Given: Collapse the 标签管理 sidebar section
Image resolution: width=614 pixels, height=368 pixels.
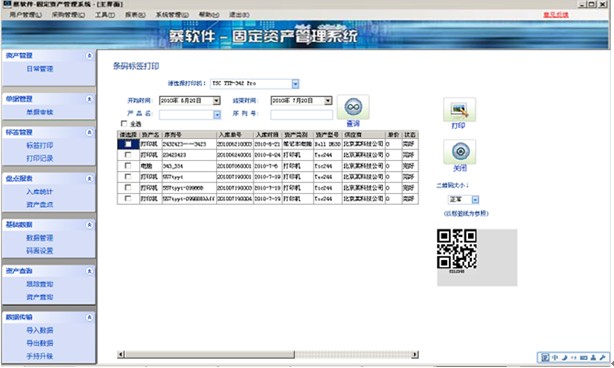Looking at the screenshot, I should pyautogui.click(x=89, y=133).
